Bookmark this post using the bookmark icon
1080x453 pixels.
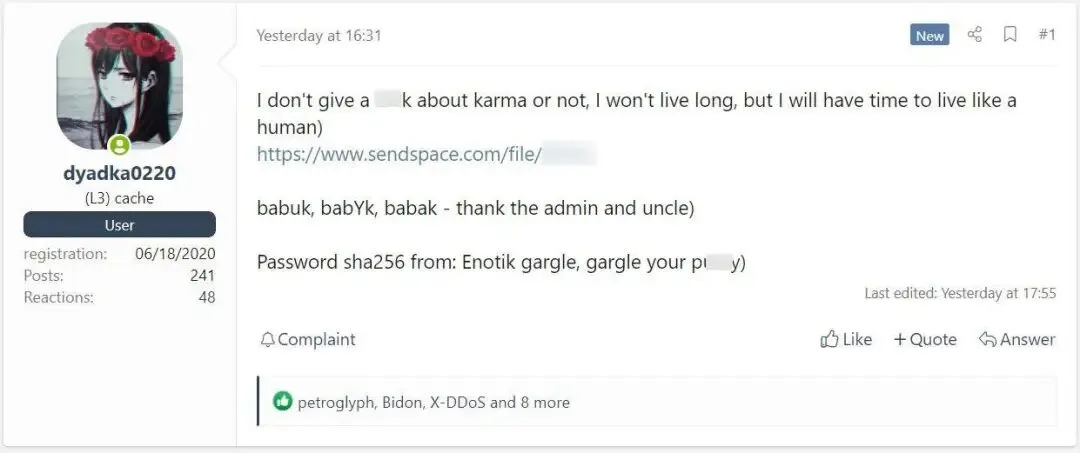click(x=1010, y=35)
